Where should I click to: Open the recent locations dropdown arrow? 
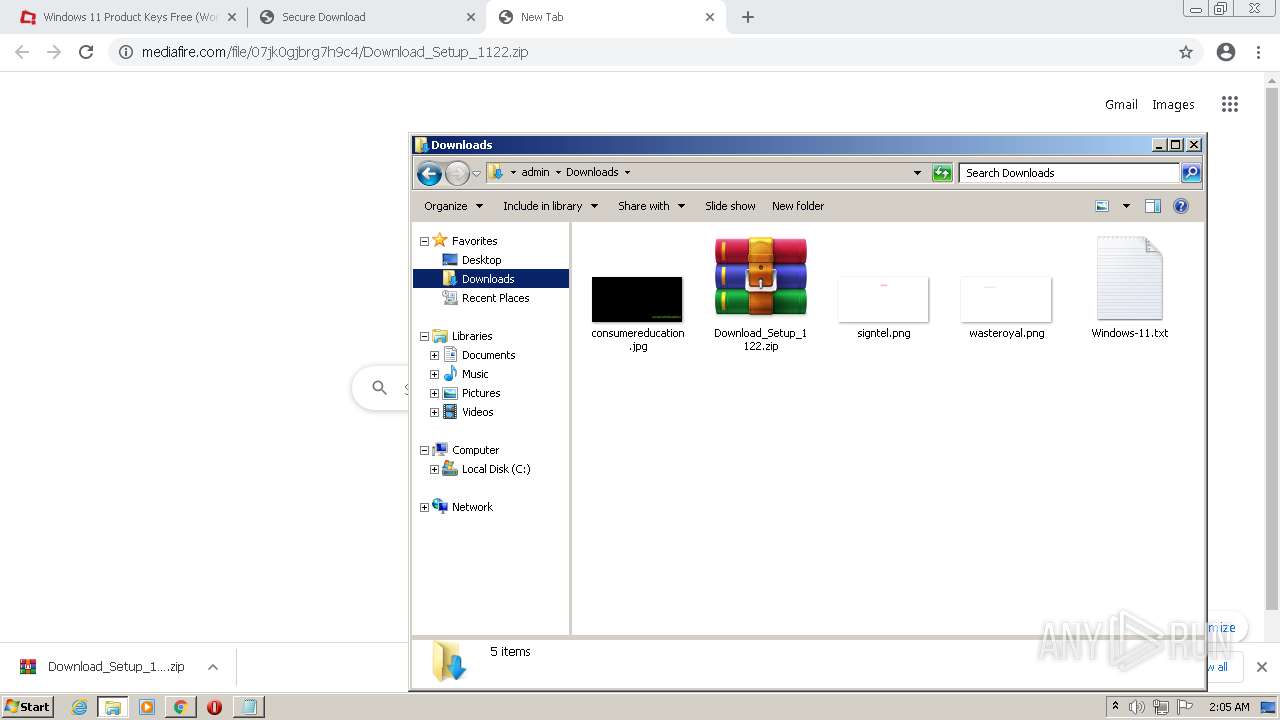pyautogui.click(x=476, y=173)
